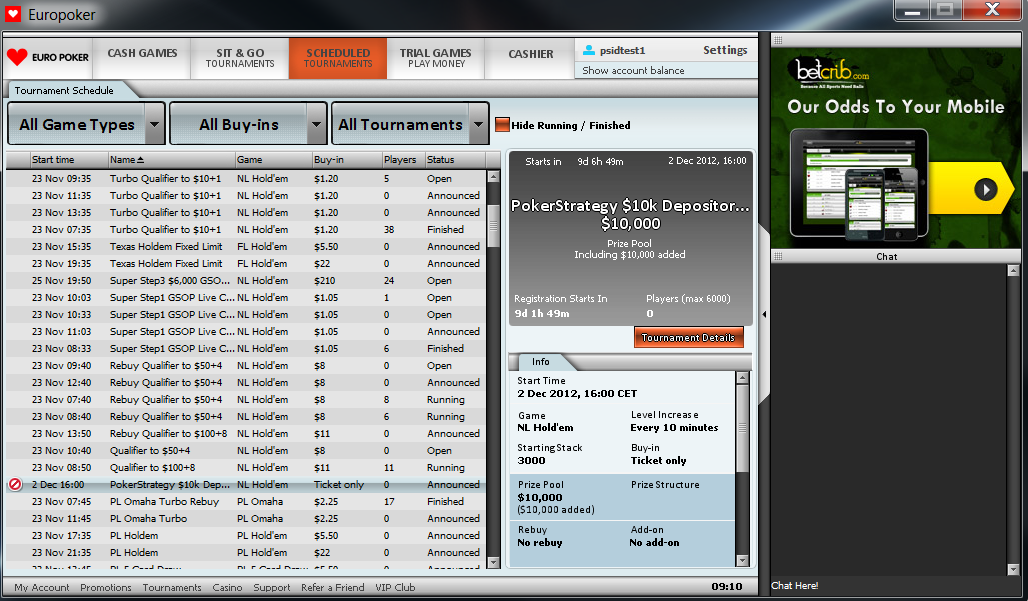Select 23 Nov 09:35 Turbo Qualifier row

246,178
